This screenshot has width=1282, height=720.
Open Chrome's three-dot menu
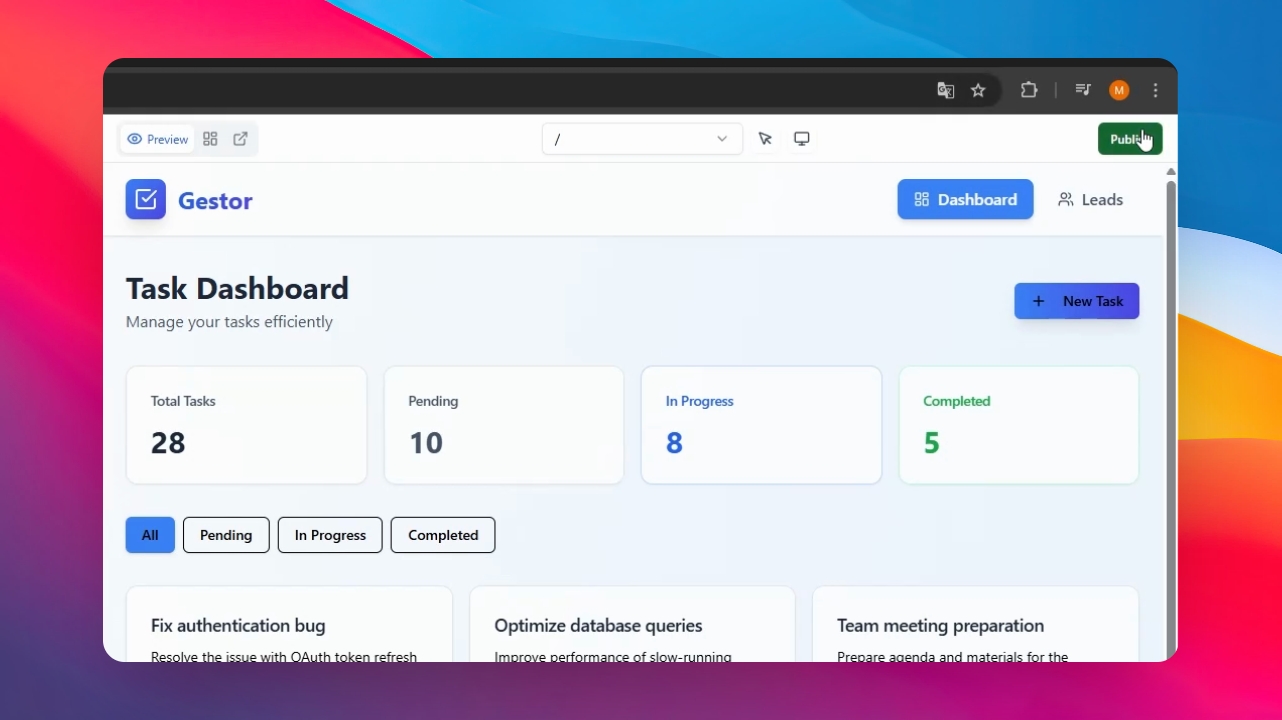click(x=1155, y=91)
